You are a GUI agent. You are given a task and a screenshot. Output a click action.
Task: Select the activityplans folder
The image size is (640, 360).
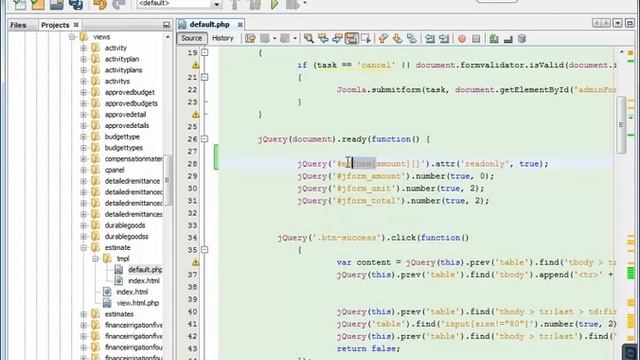(123, 70)
